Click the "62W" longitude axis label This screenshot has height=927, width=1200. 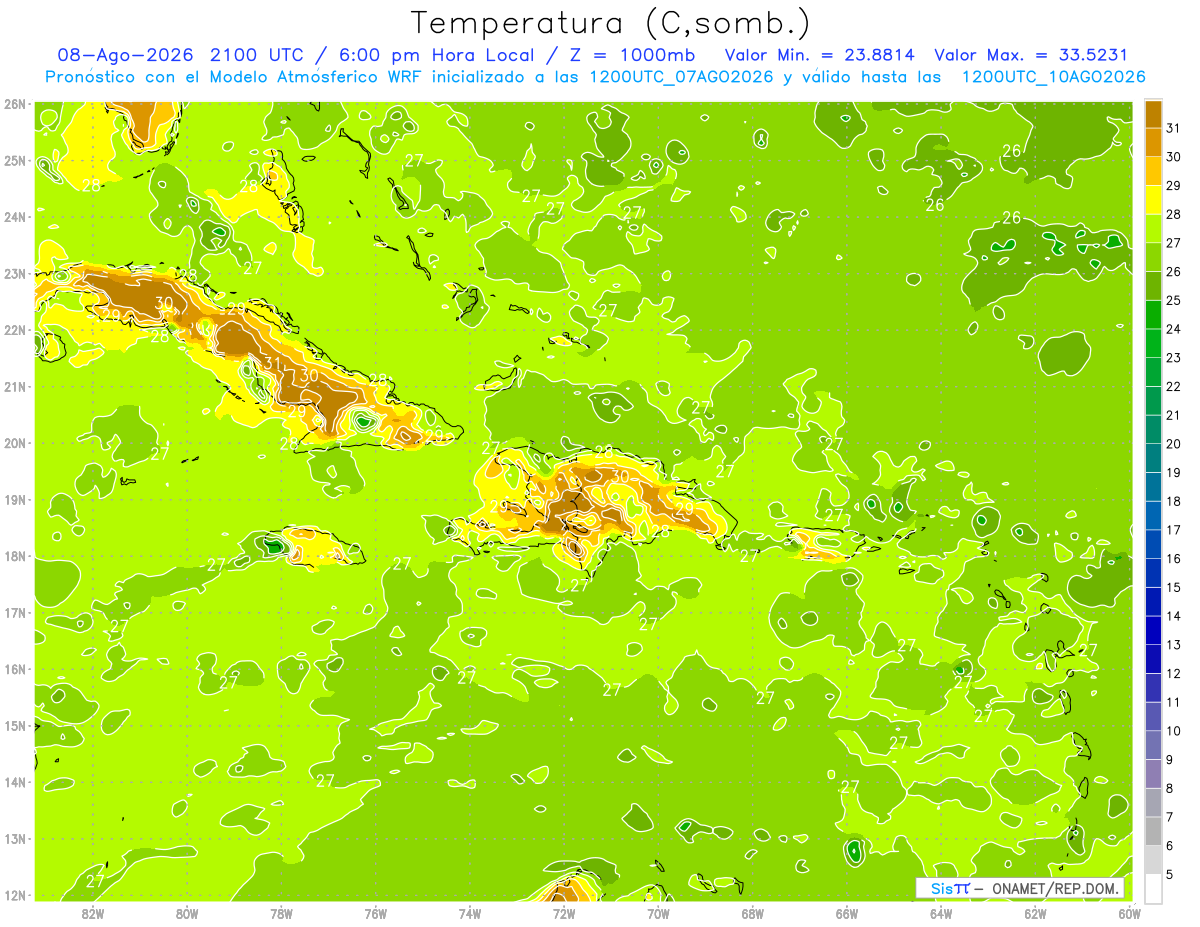coord(1036,913)
